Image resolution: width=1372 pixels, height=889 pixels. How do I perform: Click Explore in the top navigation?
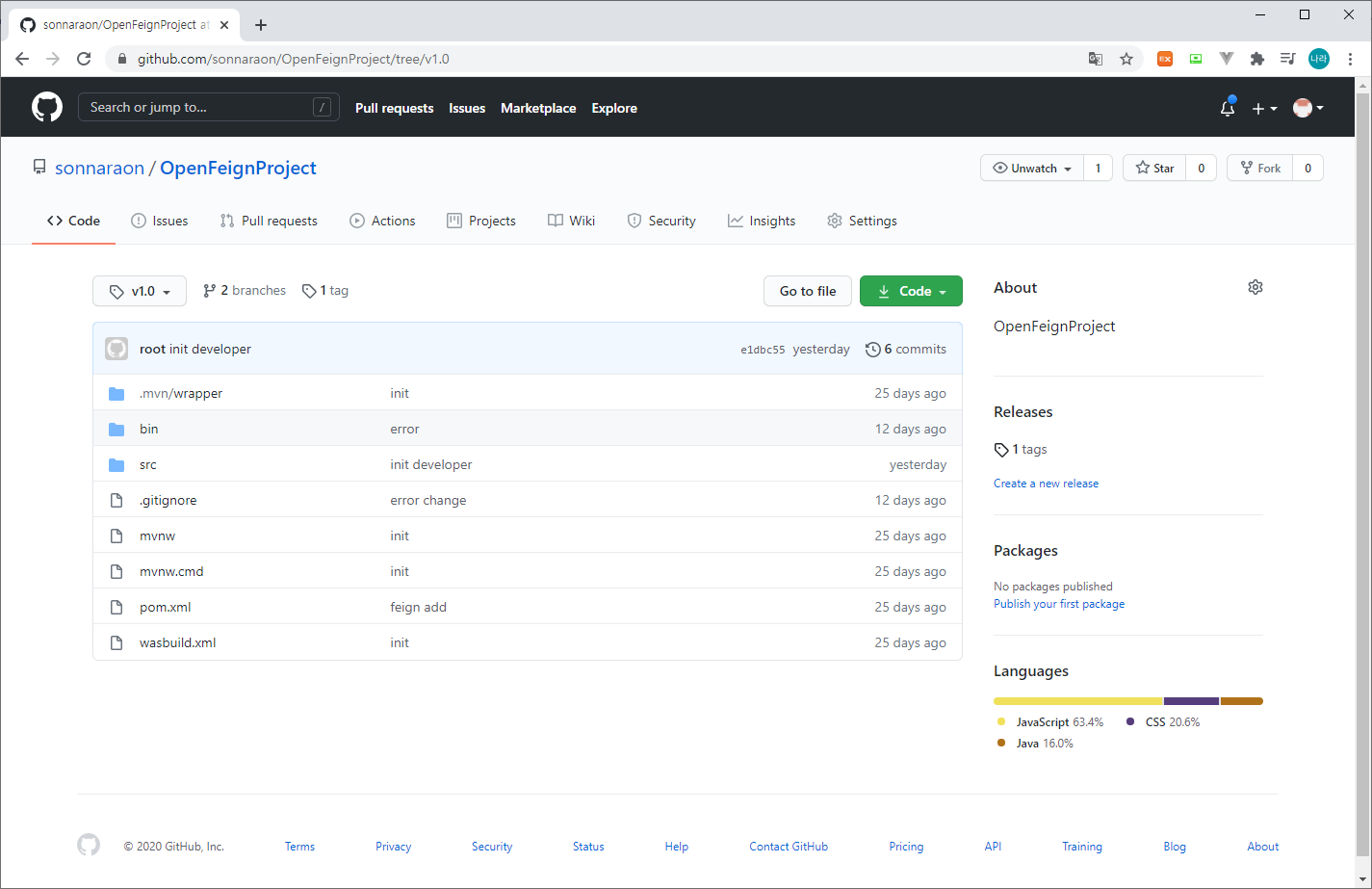pyautogui.click(x=614, y=108)
